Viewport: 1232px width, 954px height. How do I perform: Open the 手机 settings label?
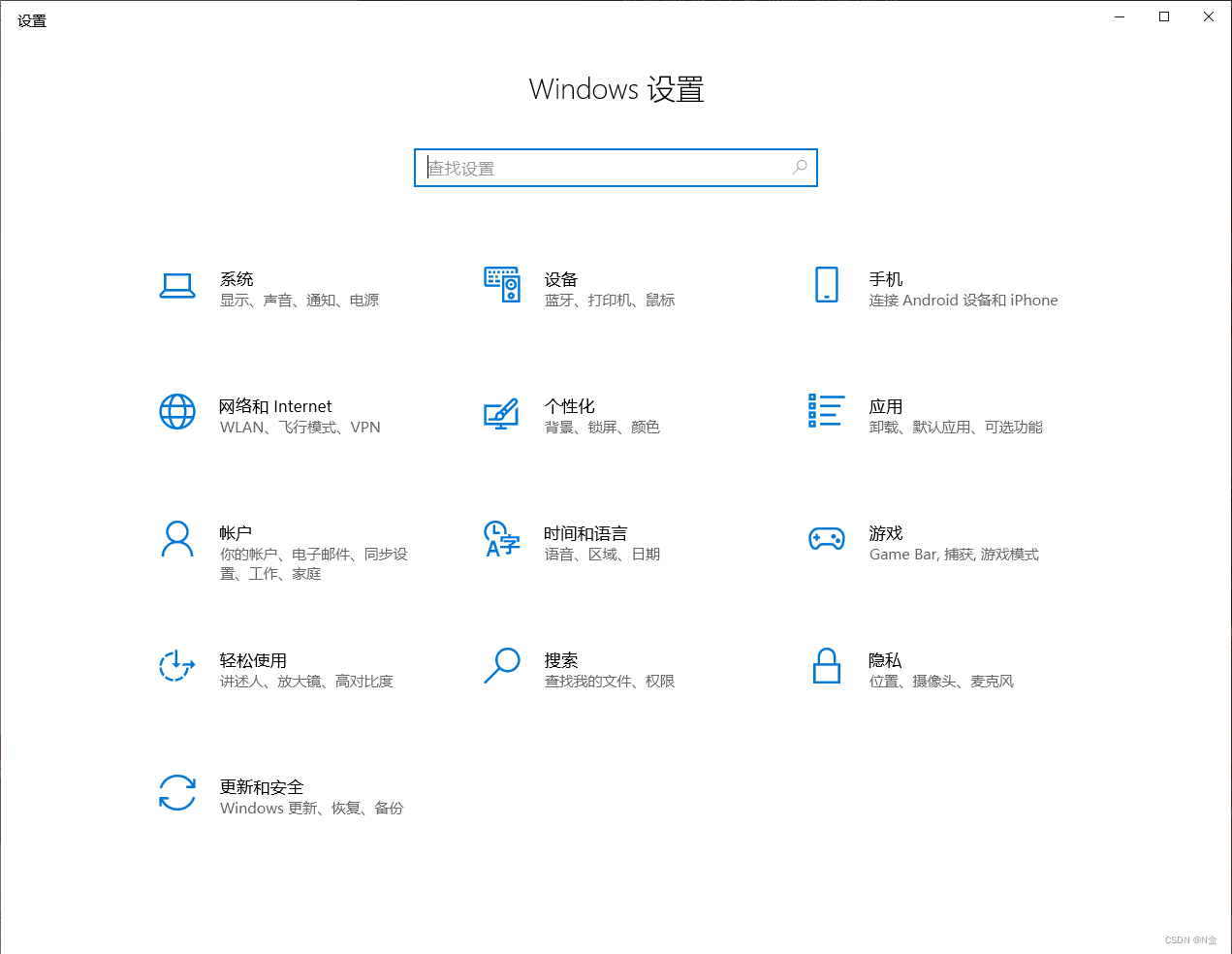click(886, 279)
